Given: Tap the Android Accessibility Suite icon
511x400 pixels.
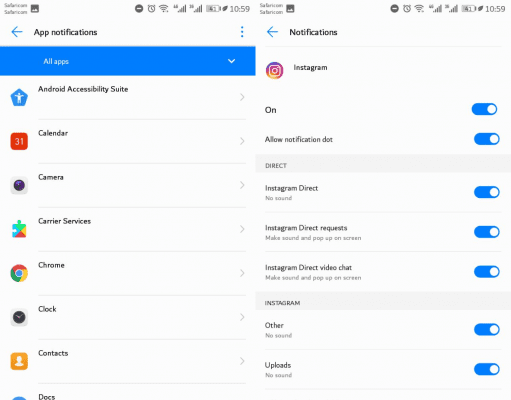Looking at the screenshot, I should 19,97.
